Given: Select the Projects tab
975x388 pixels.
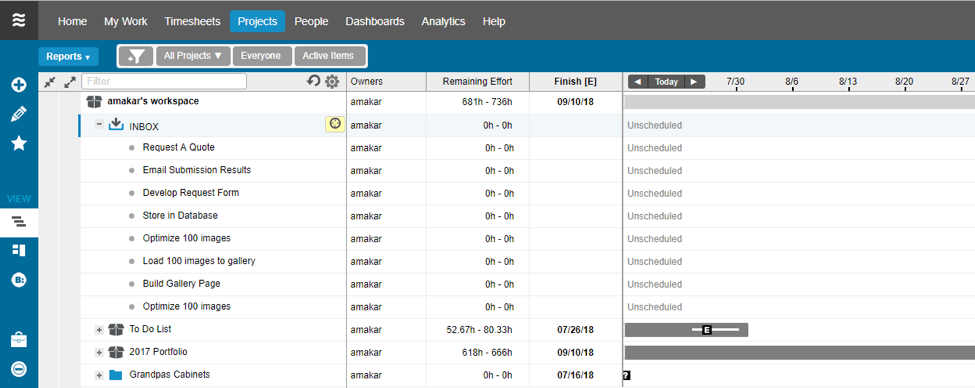Looking at the screenshot, I should (x=257, y=21).
